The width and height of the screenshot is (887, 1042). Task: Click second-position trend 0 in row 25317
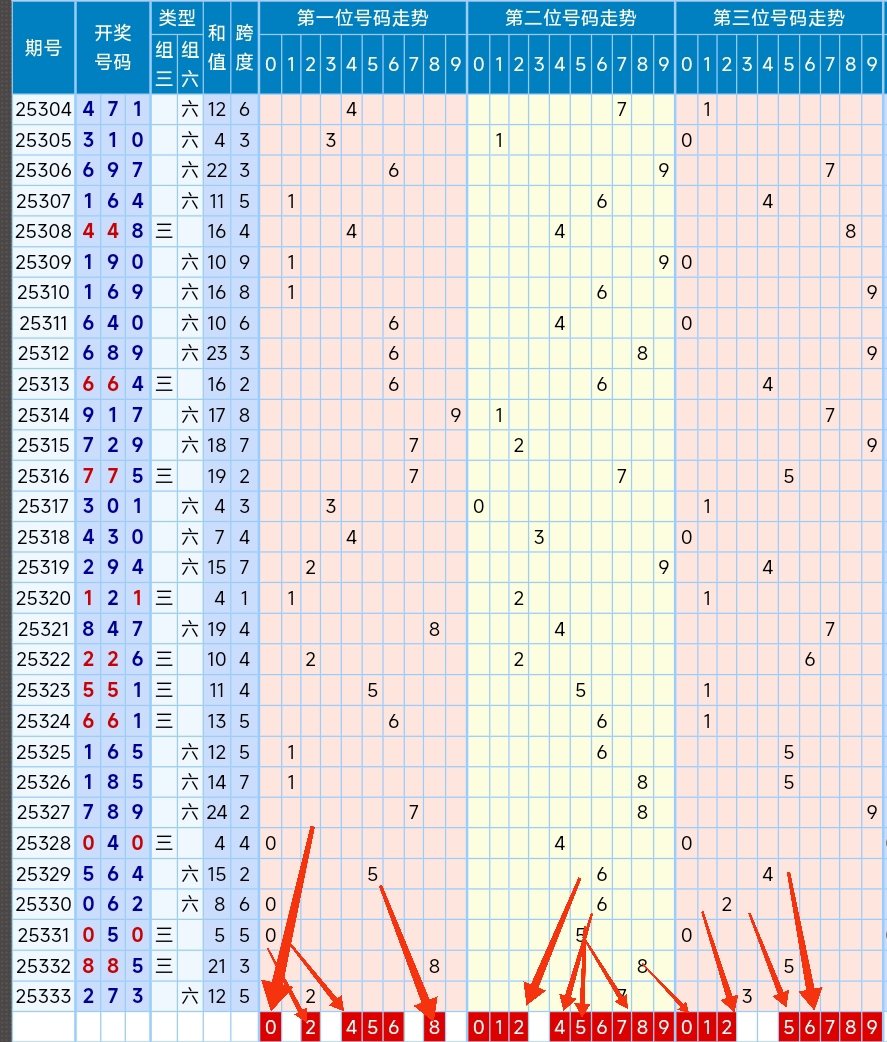478,506
